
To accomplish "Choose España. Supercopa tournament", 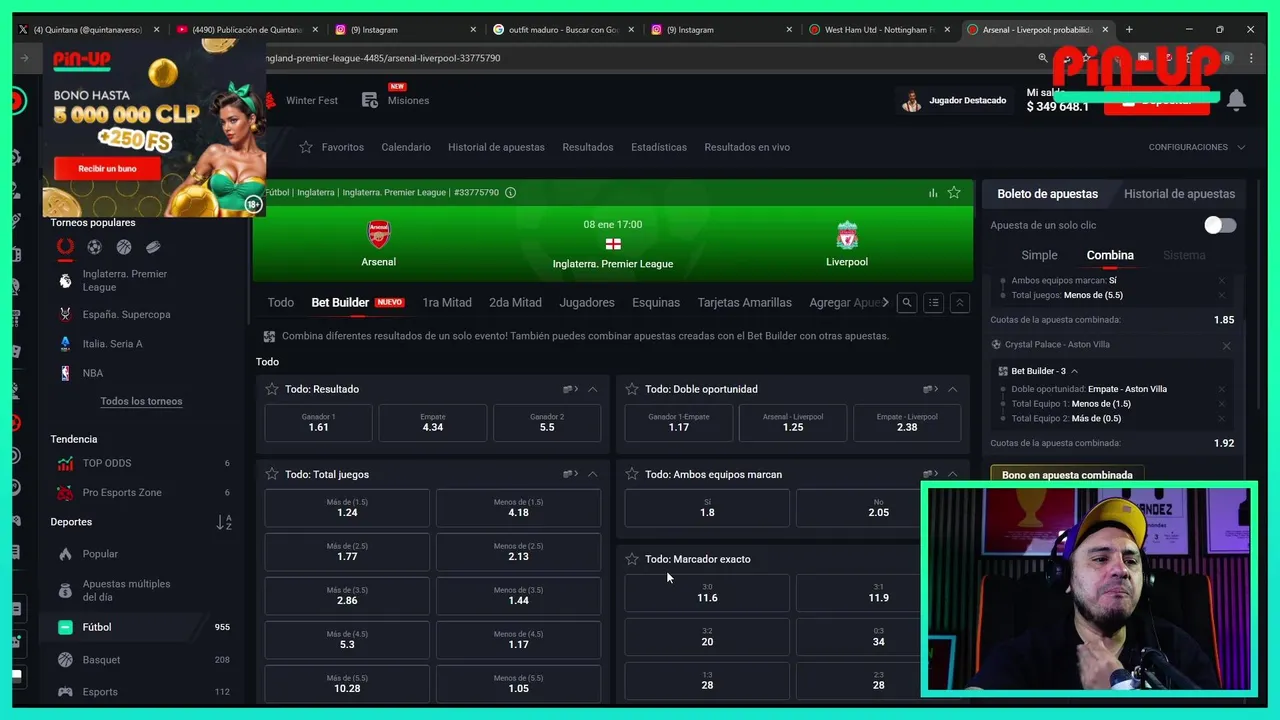I will click(x=143, y=314).
